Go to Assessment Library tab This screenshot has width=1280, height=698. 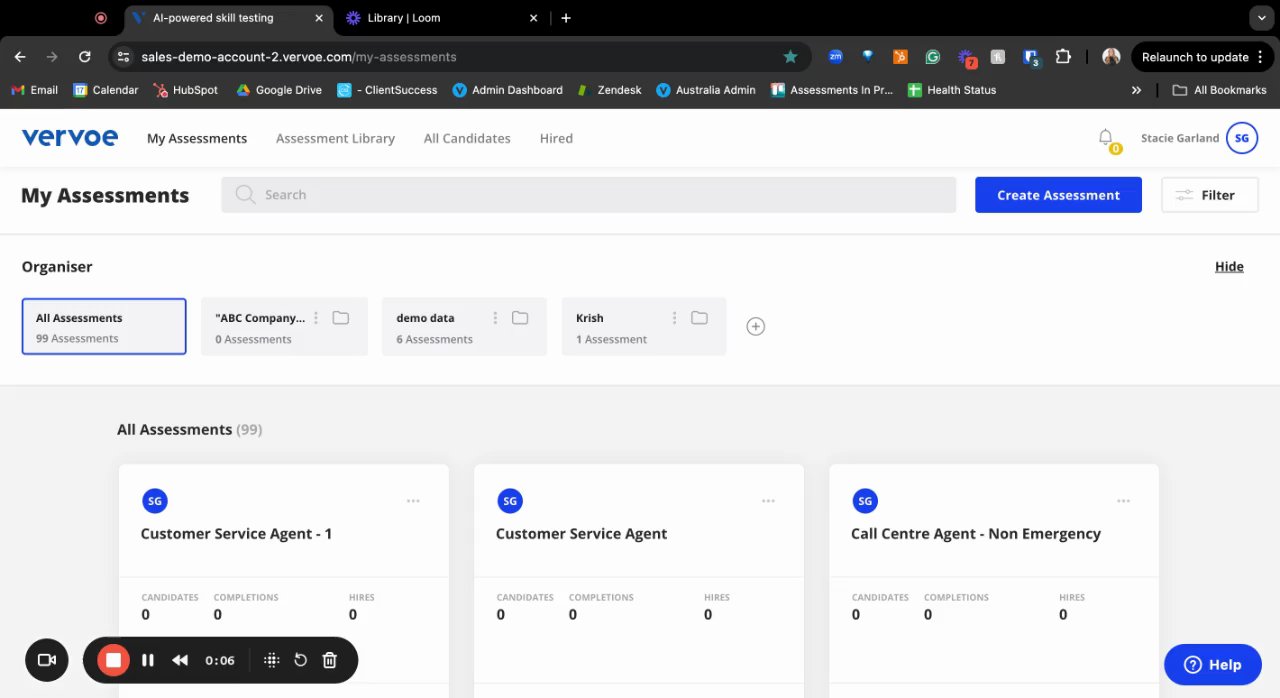(x=335, y=138)
